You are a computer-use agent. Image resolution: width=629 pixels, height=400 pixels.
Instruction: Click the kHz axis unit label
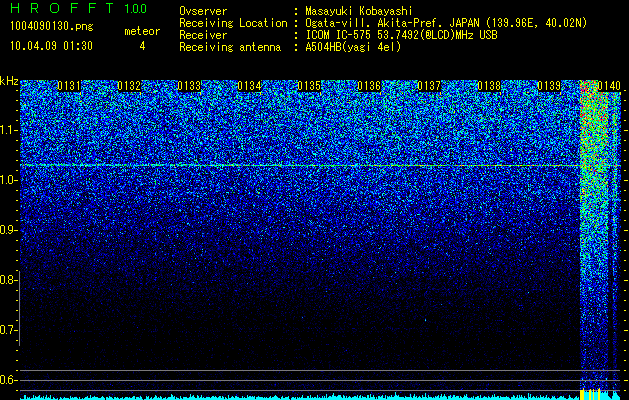[x=9, y=81]
